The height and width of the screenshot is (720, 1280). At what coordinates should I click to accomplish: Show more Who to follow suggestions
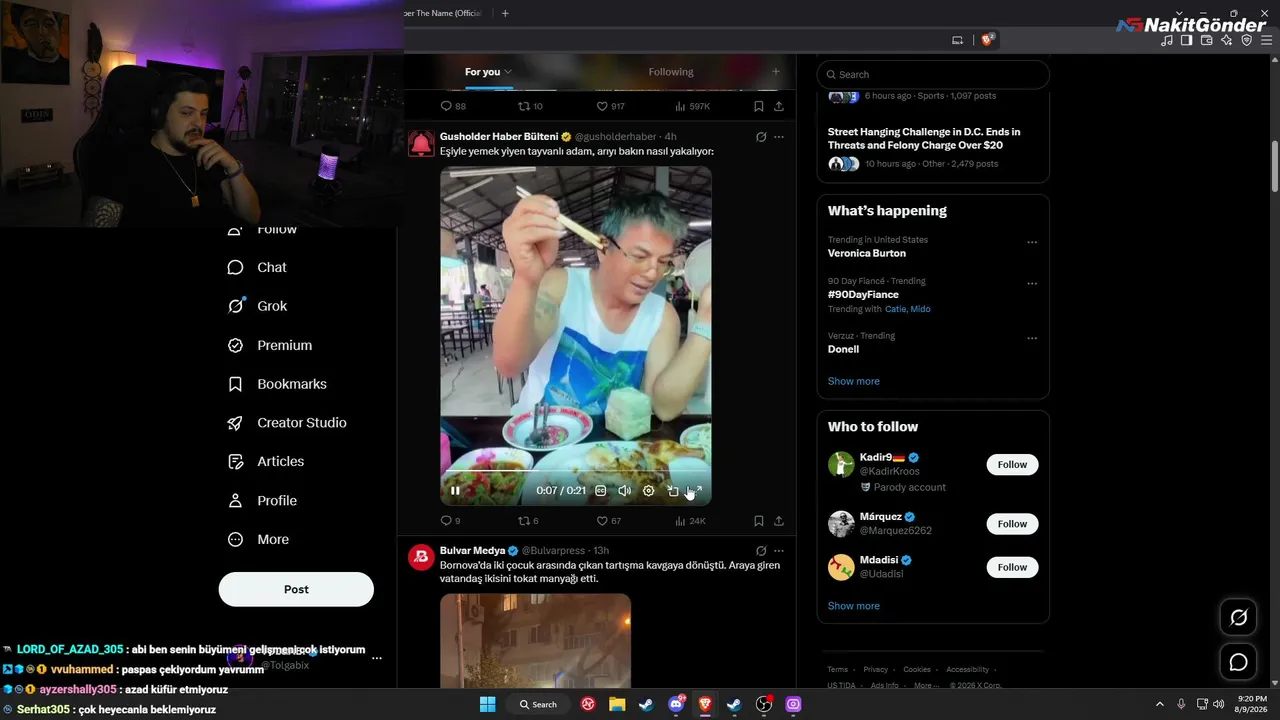(853, 606)
